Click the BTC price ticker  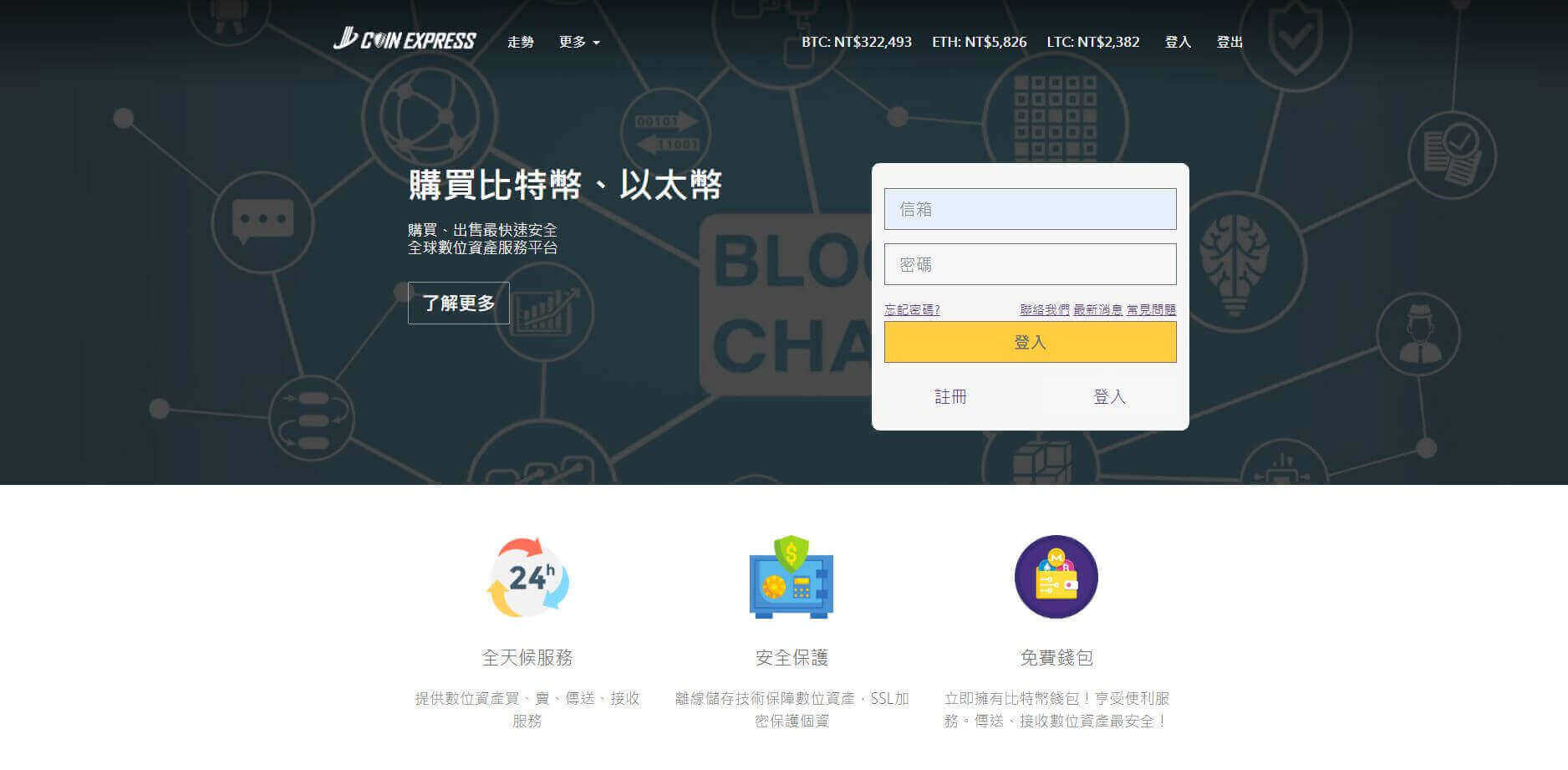857,42
